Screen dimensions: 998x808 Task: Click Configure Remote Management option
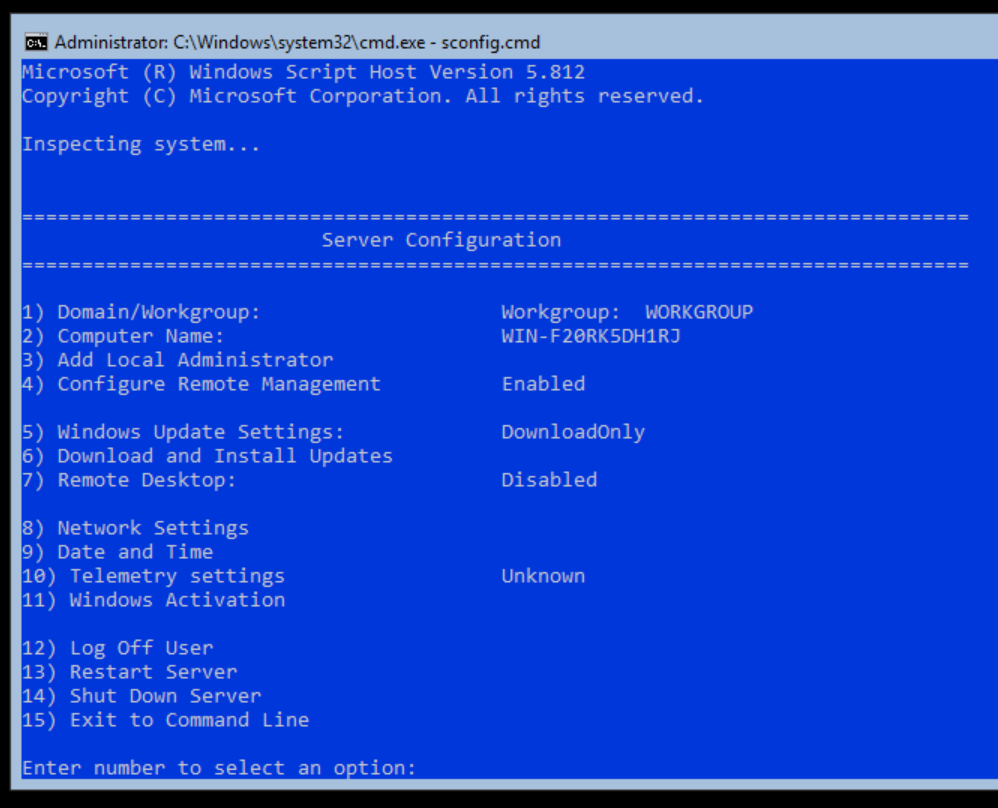tap(201, 384)
